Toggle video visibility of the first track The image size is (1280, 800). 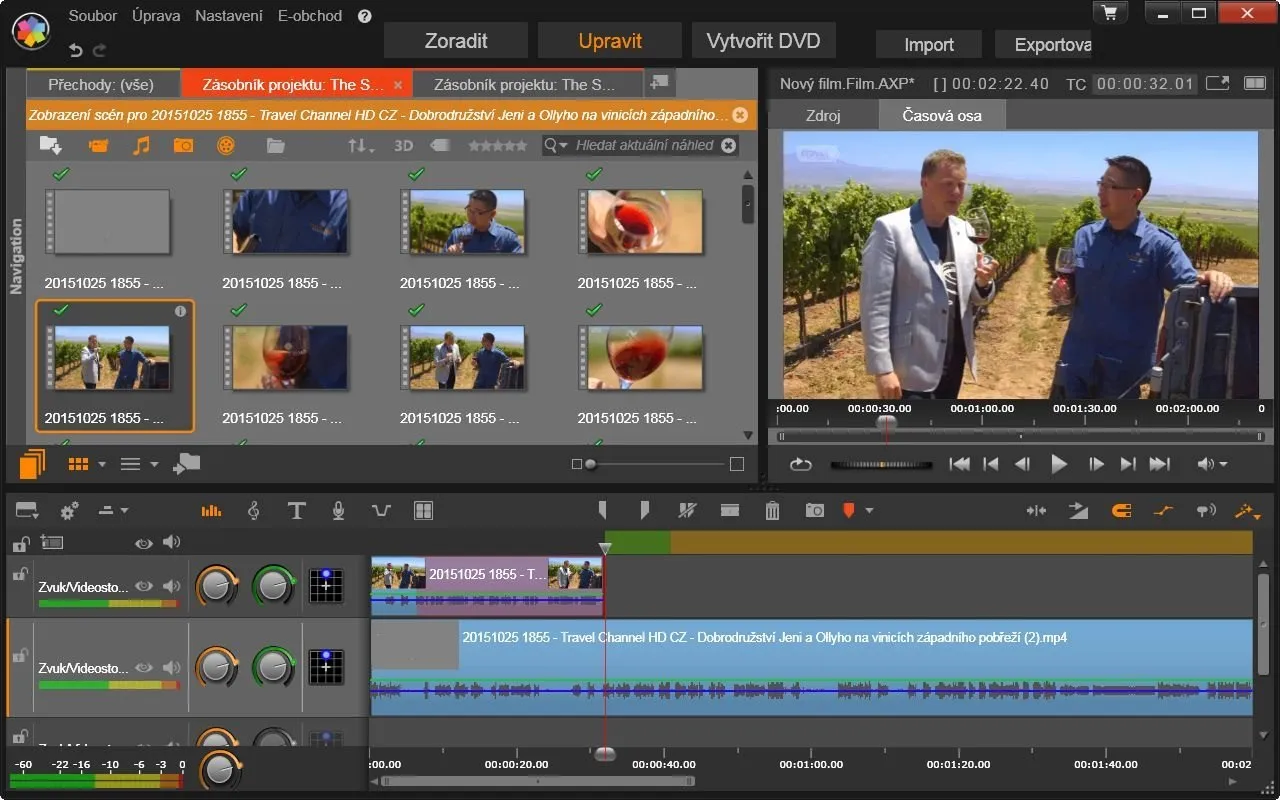pos(145,587)
